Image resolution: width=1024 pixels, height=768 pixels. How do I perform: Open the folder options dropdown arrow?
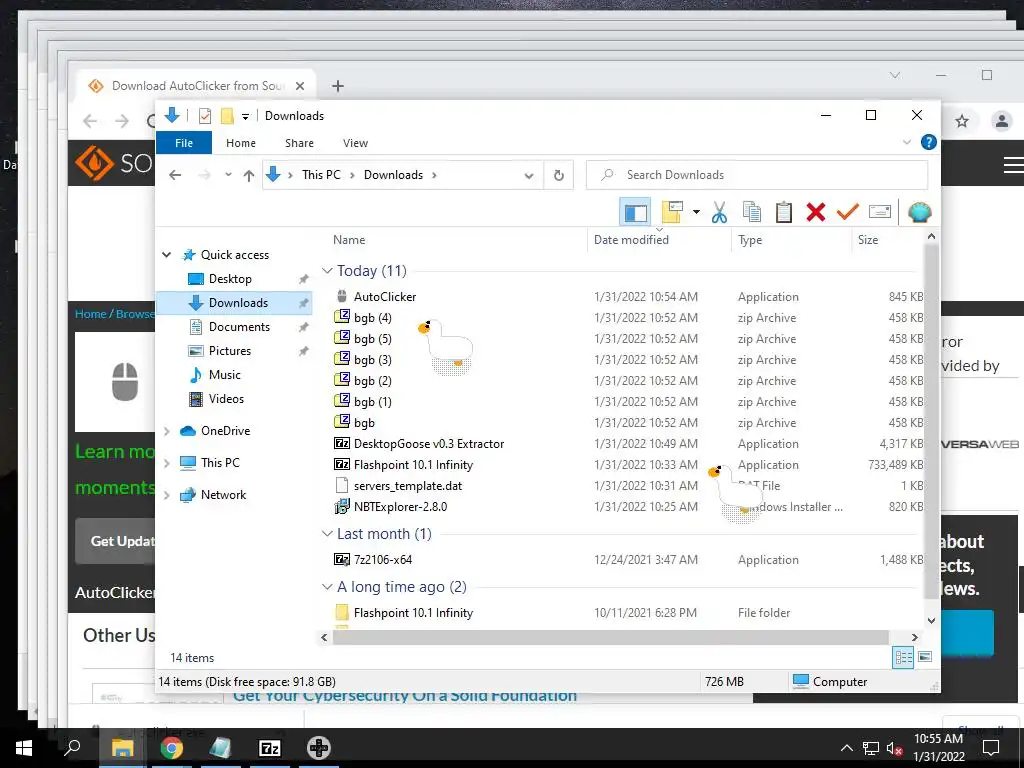click(x=696, y=212)
